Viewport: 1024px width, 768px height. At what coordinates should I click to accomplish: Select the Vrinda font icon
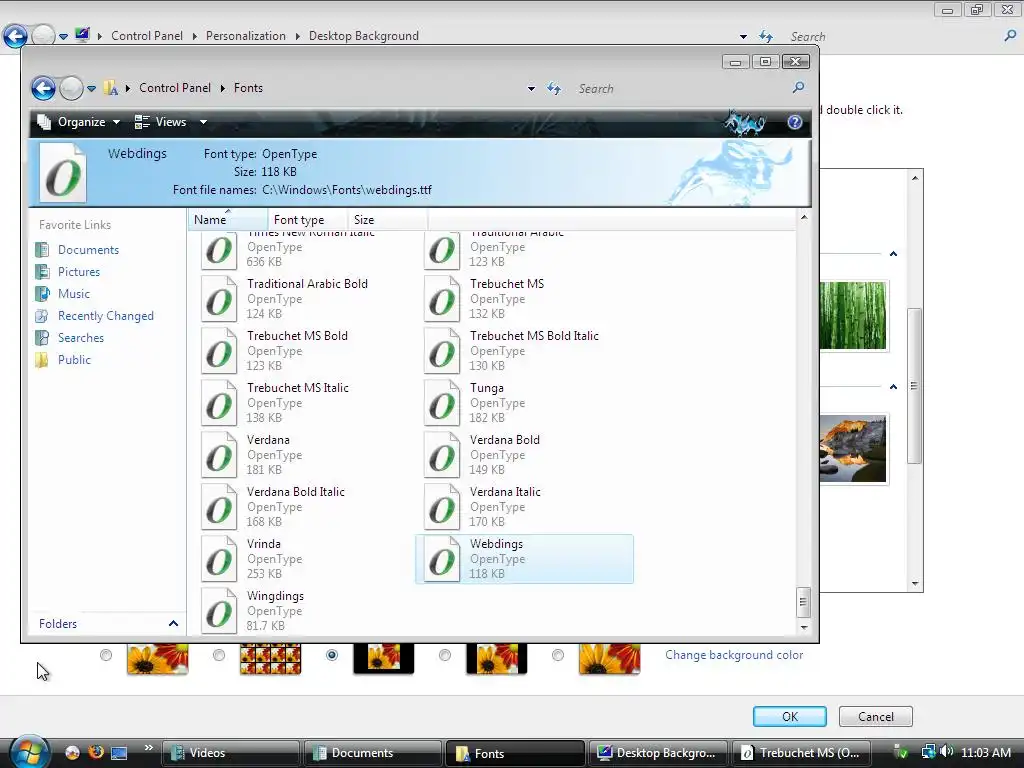219,559
